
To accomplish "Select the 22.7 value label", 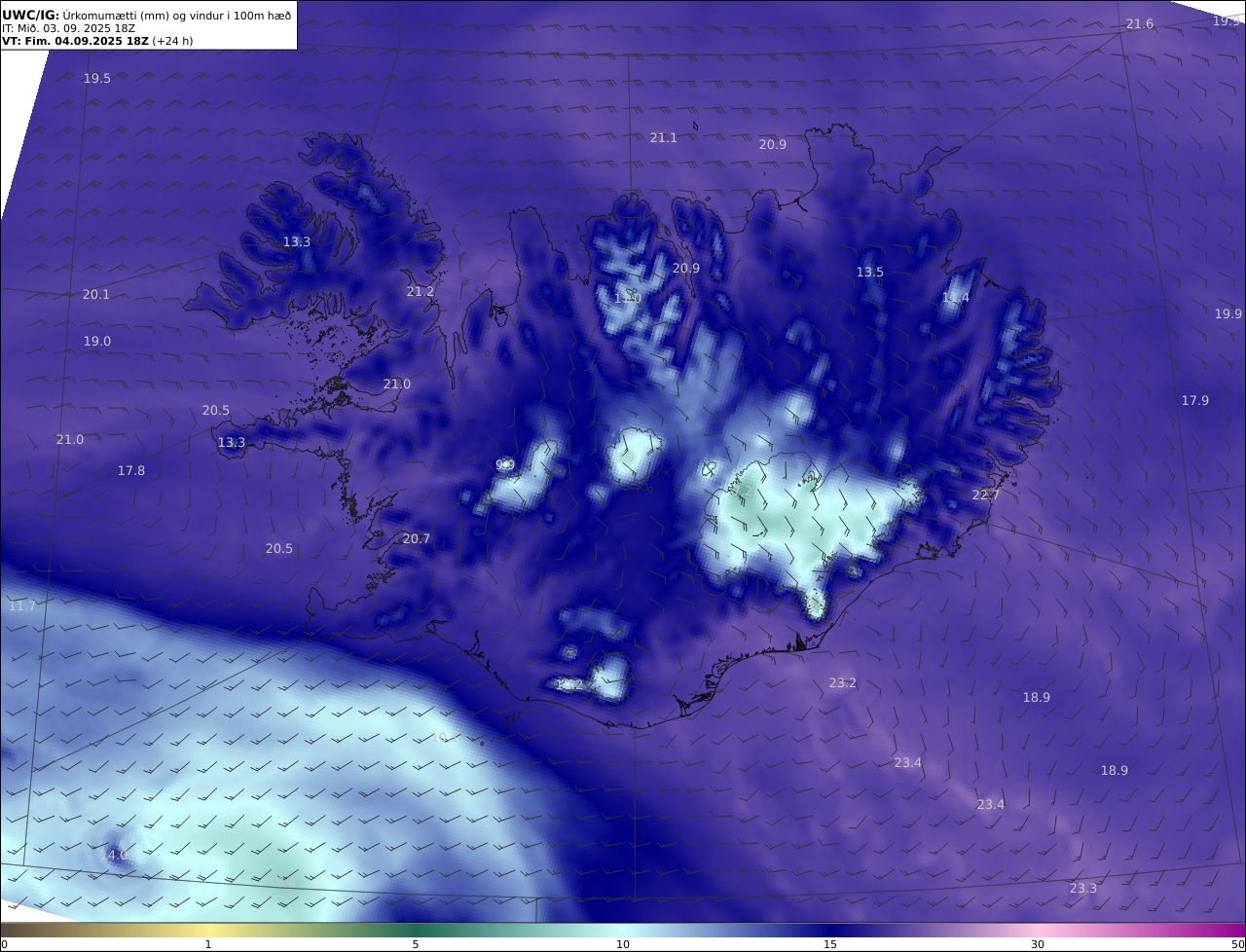I will [986, 495].
